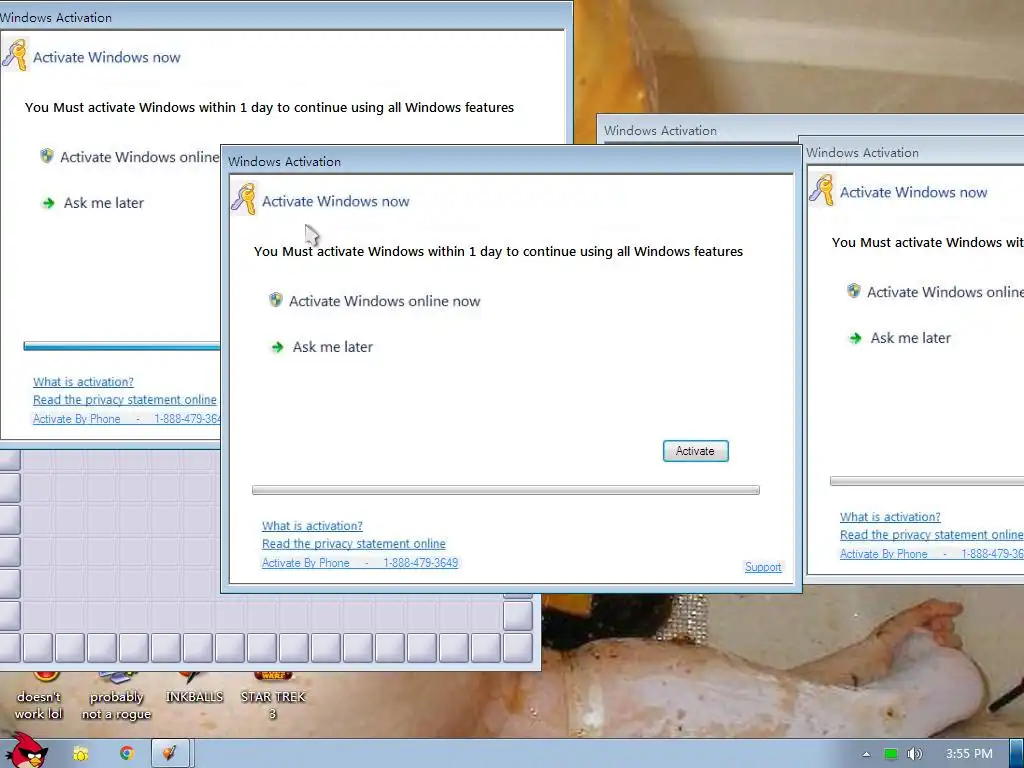
Task: Click the progress bar in front activation window
Action: [505, 490]
